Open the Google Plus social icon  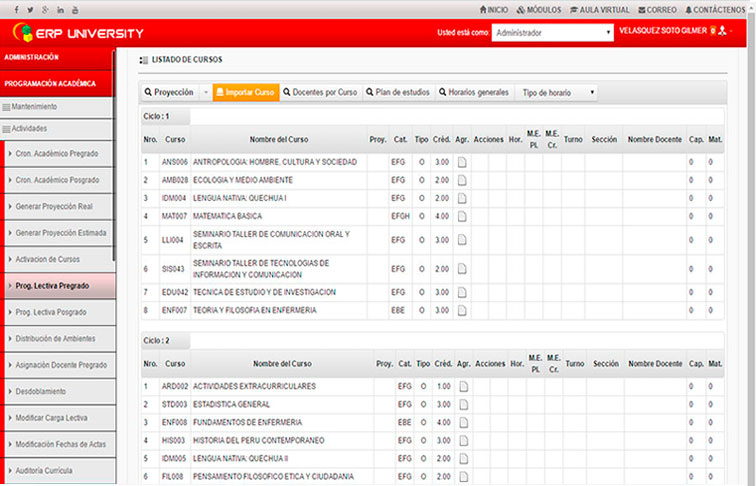pos(45,10)
